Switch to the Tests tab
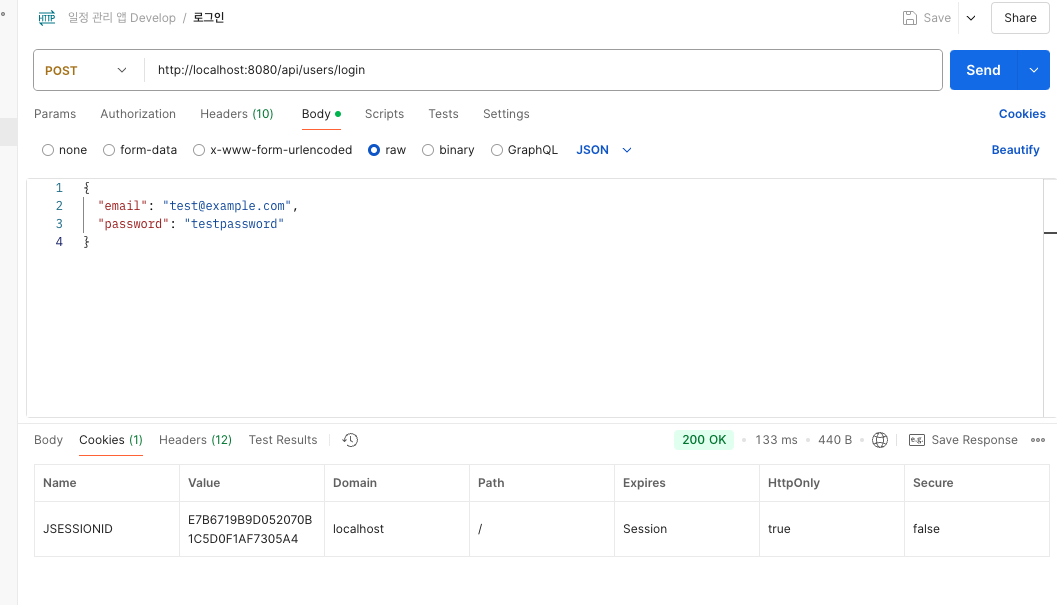This screenshot has width=1057, height=605. pos(444,114)
